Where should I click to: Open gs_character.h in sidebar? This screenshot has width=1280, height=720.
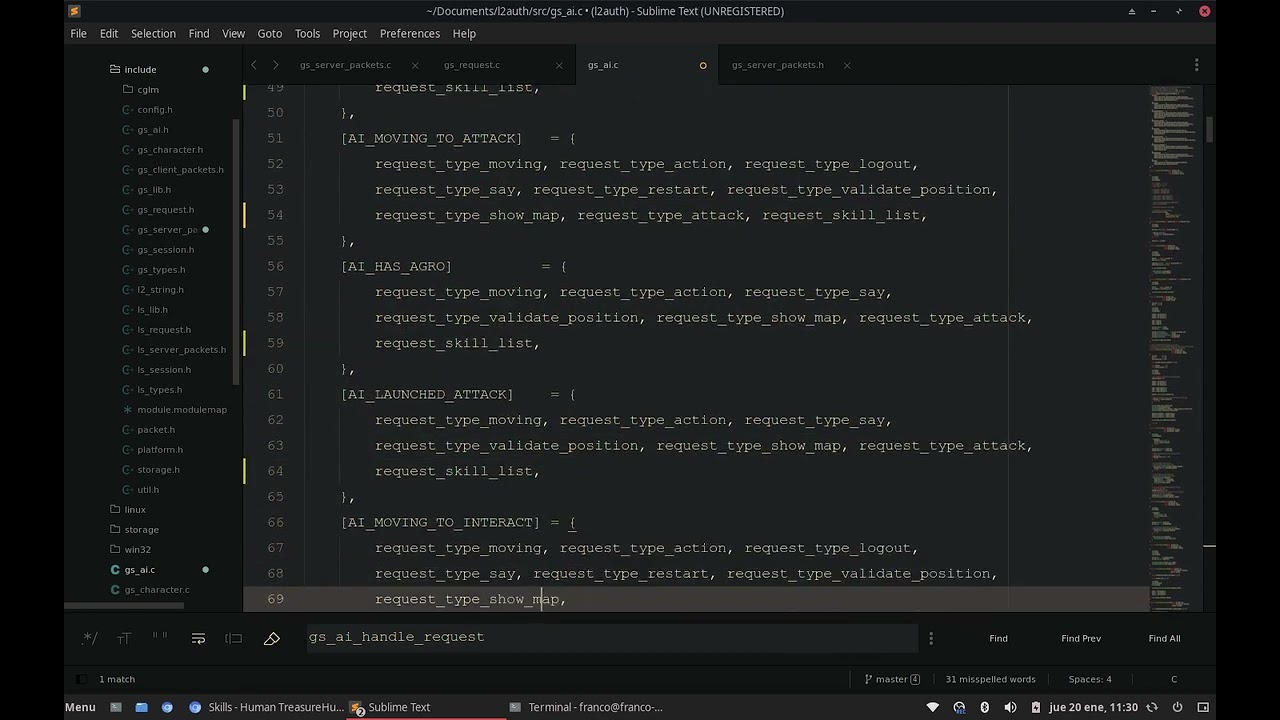coord(170,149)
